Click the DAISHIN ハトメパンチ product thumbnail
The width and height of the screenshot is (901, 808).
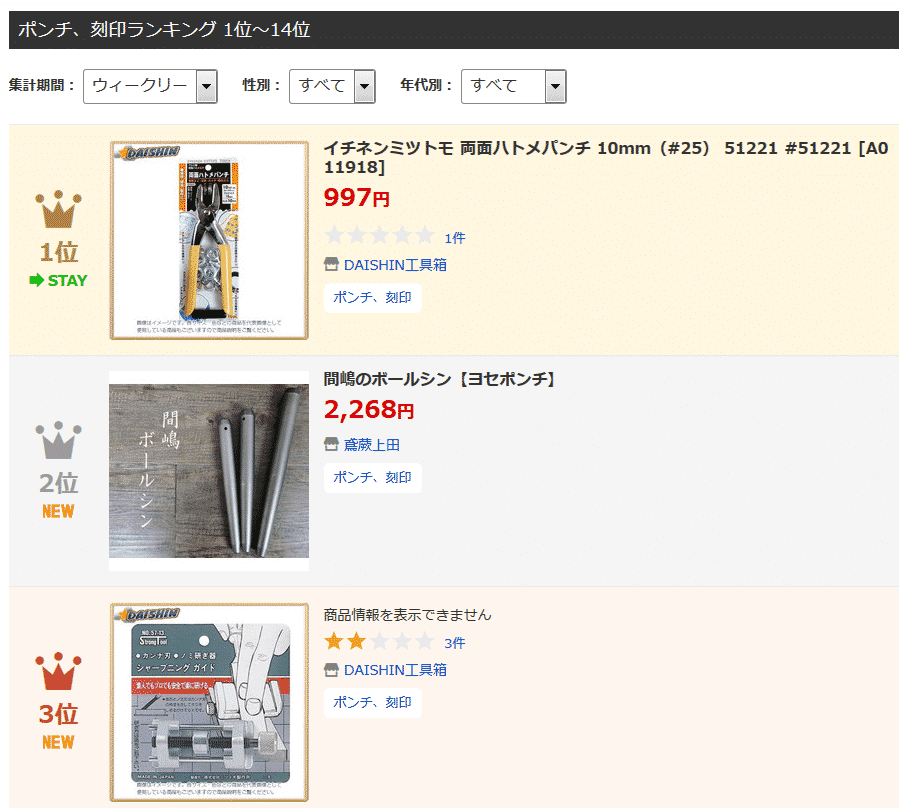[209, 240]
